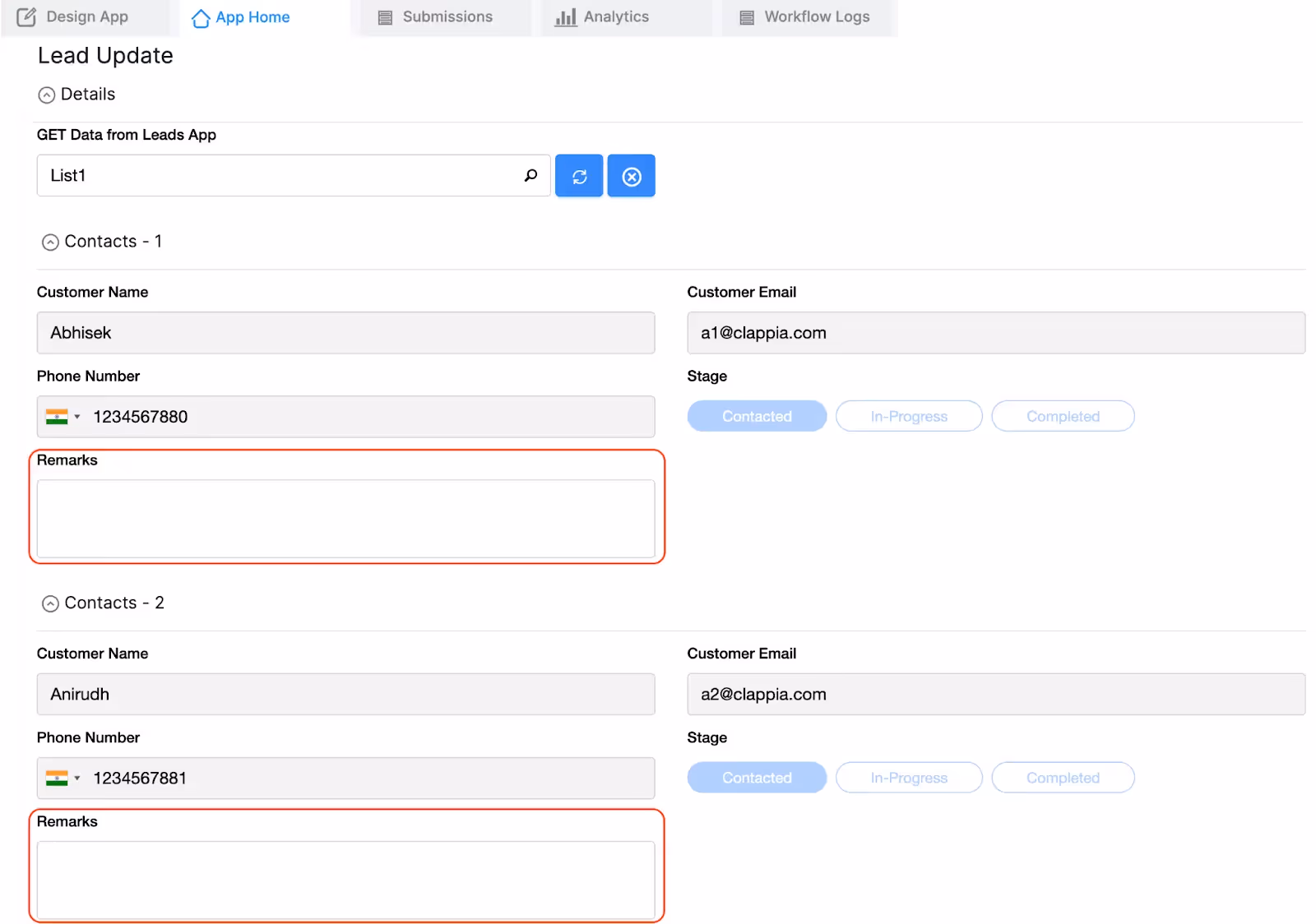Click the Customer Email field a1@clappia.com

coord(996,333)
